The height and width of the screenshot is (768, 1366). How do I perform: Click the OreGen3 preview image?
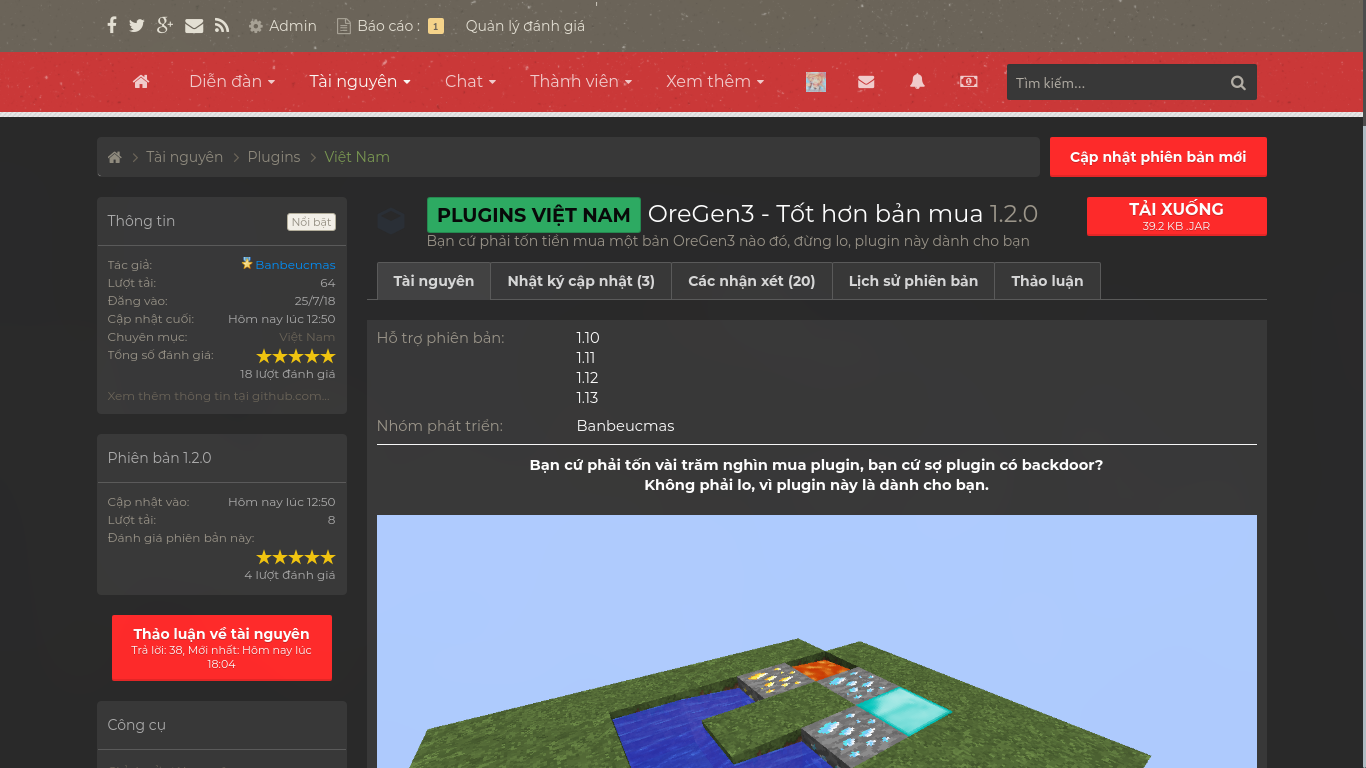(817, 641)
